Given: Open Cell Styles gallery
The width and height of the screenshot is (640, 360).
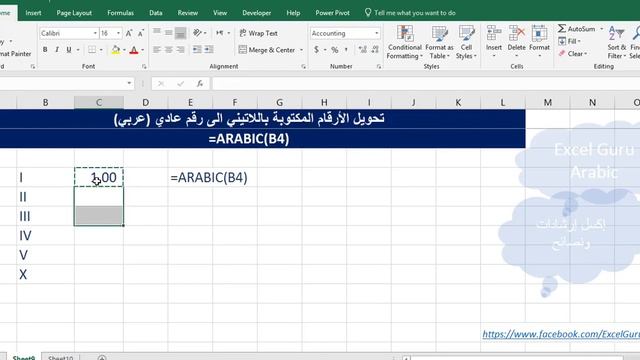Looking at the screenshot, I should tap(466, 42).
